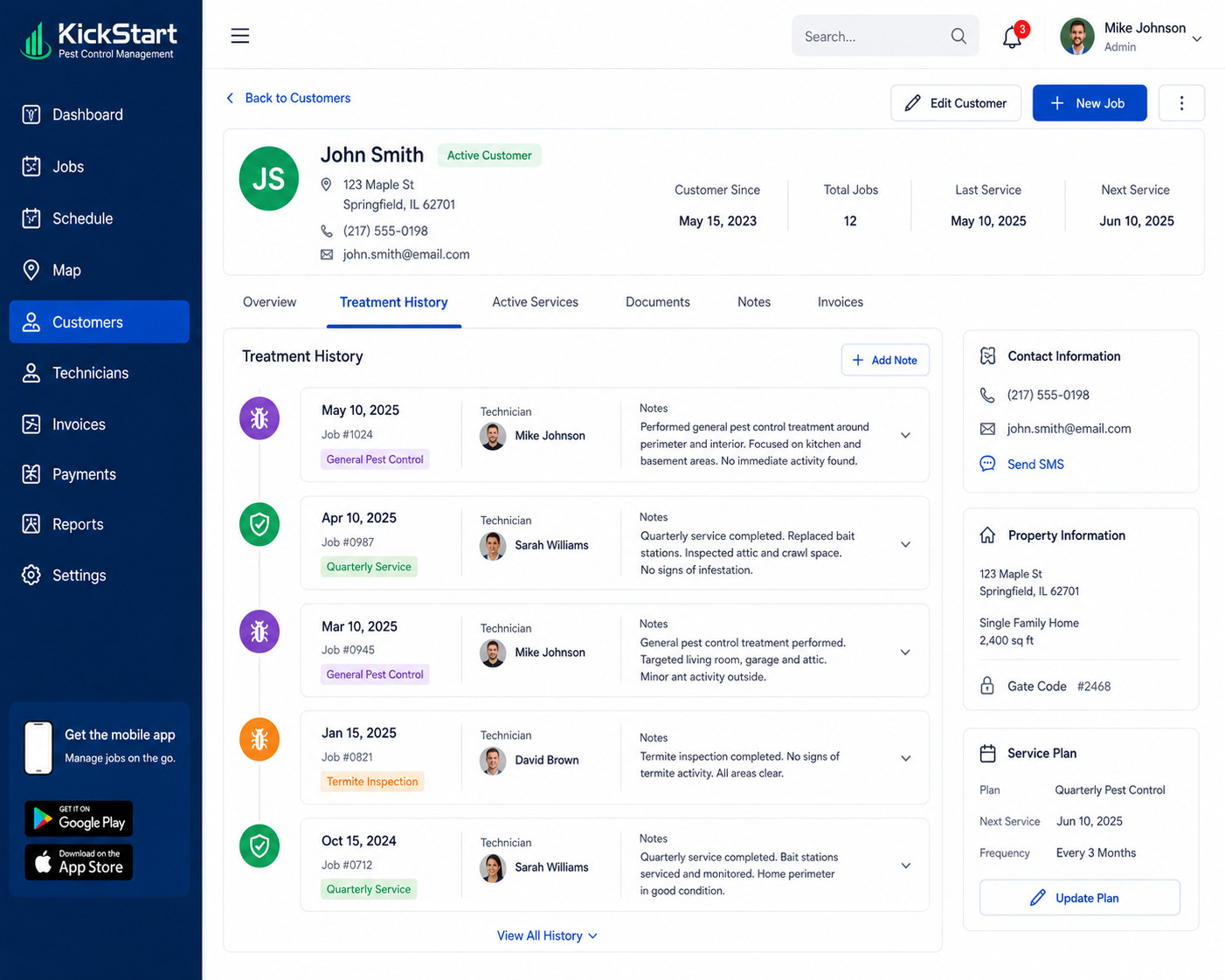
Task: Click the Termite Inspection tag
Action: coord(372,782)
